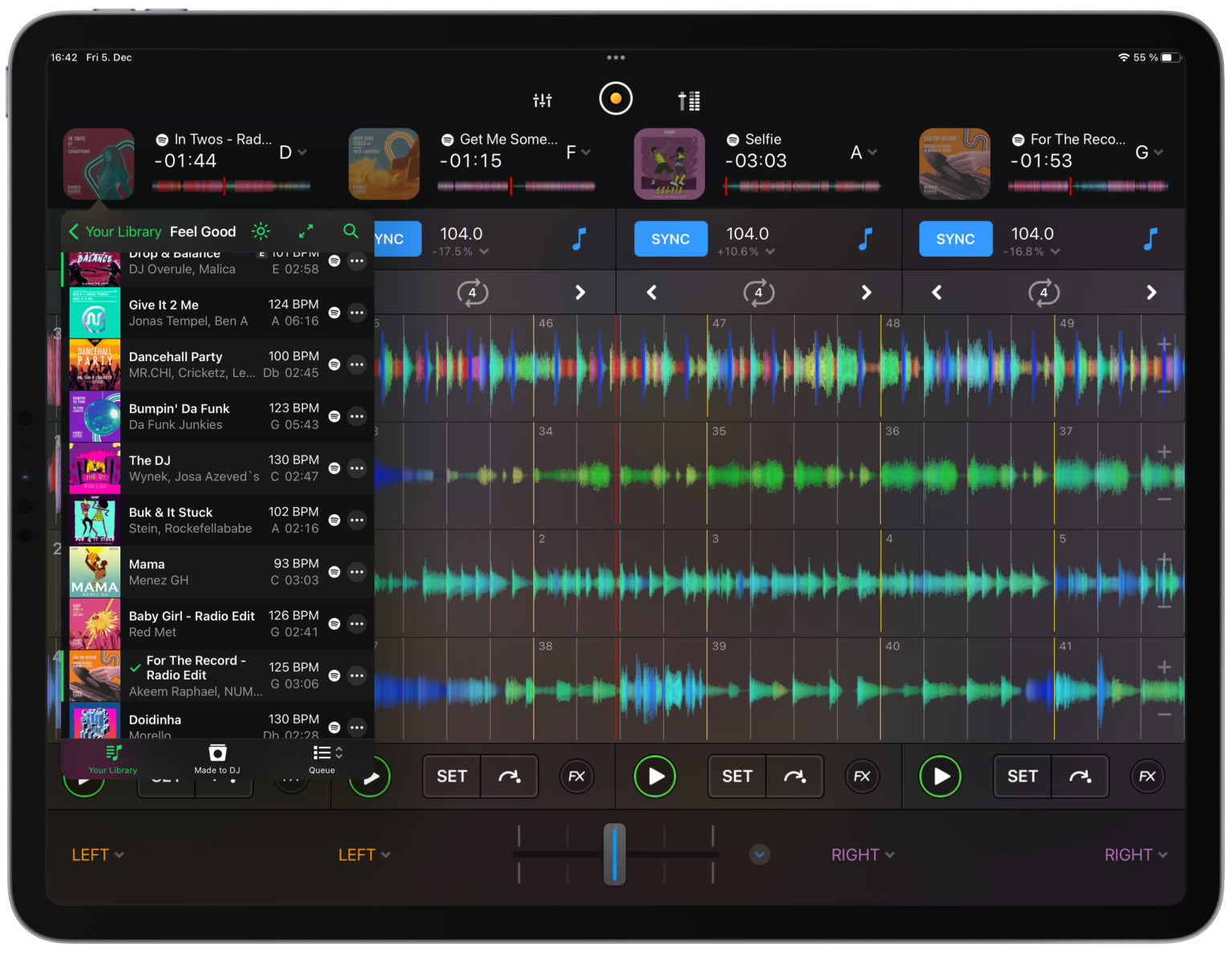Open the RIGHT deck assignment dropdown
Image resolution: width=1232 pixels, height=954 pixels.
tap(861, 854)
